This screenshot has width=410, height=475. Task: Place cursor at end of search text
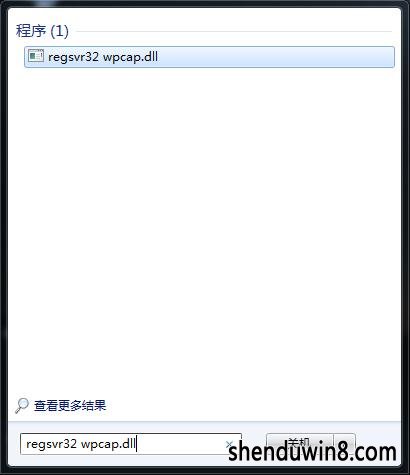point(137,444)
